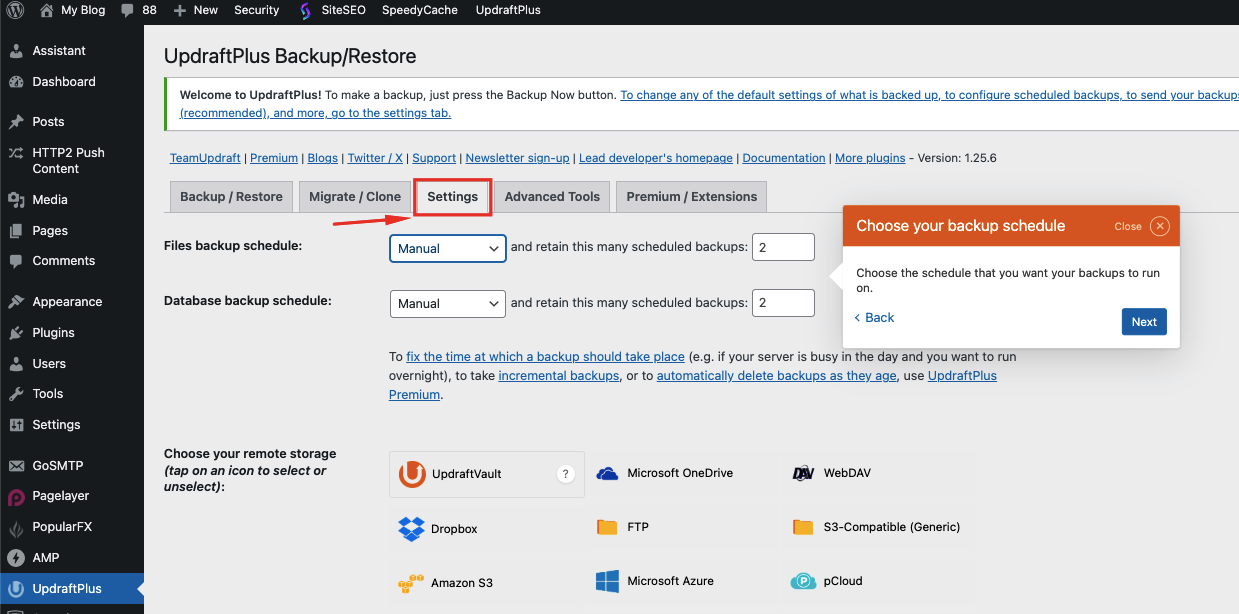Open SiteSEO logo in admin bar

pos(305,10)
